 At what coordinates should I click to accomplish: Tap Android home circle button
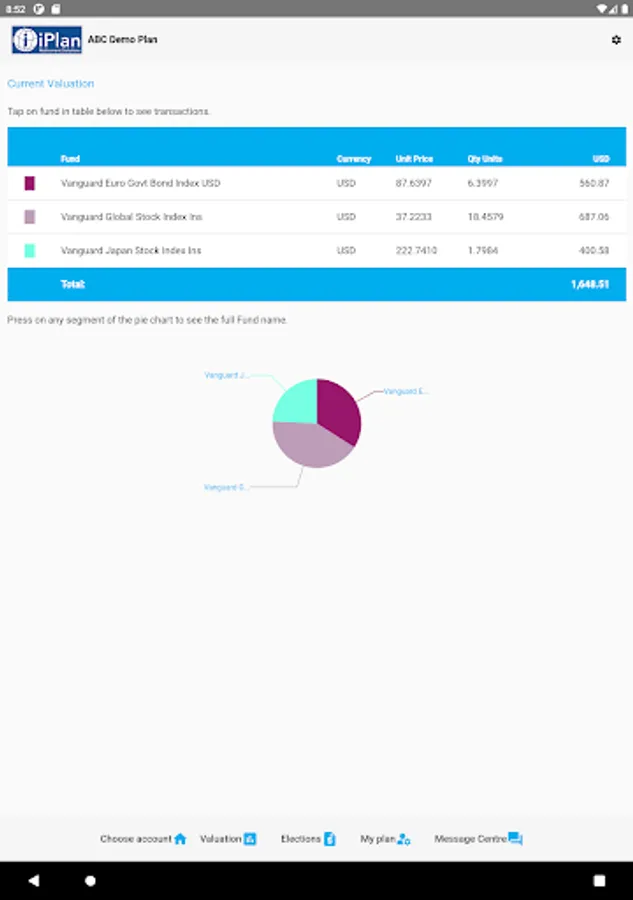(90, 880)
